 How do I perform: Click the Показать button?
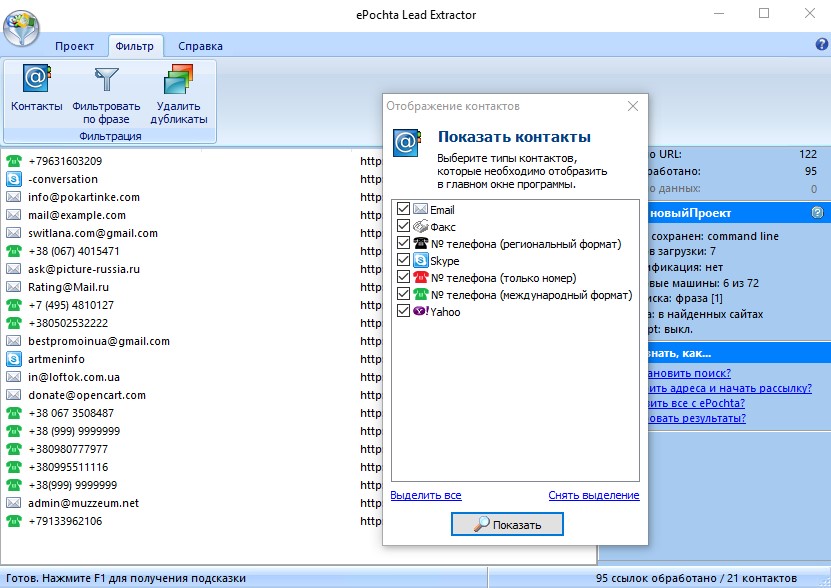(507, 524)
